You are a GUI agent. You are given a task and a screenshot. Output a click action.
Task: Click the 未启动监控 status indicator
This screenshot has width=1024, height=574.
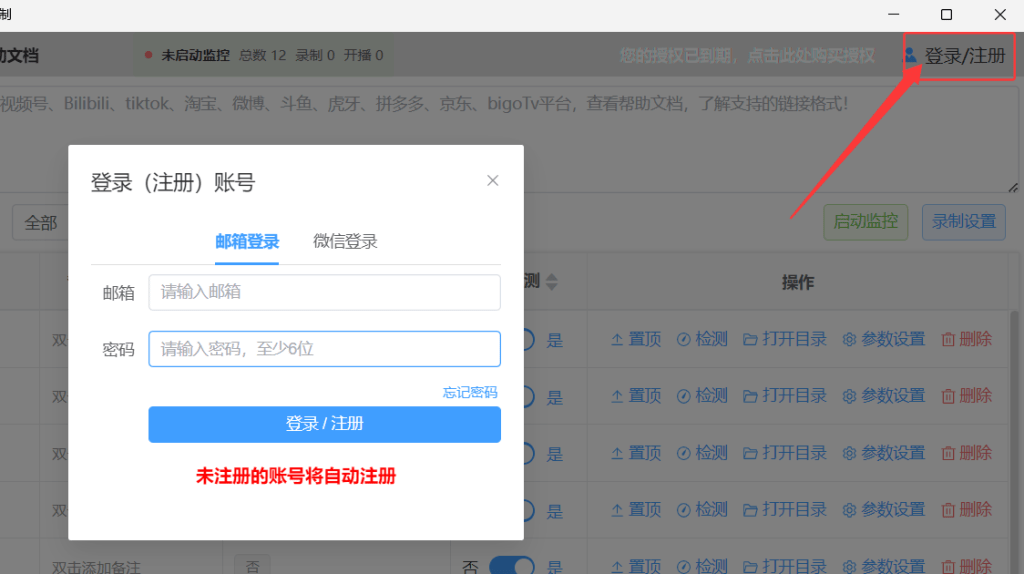(187, 56)
